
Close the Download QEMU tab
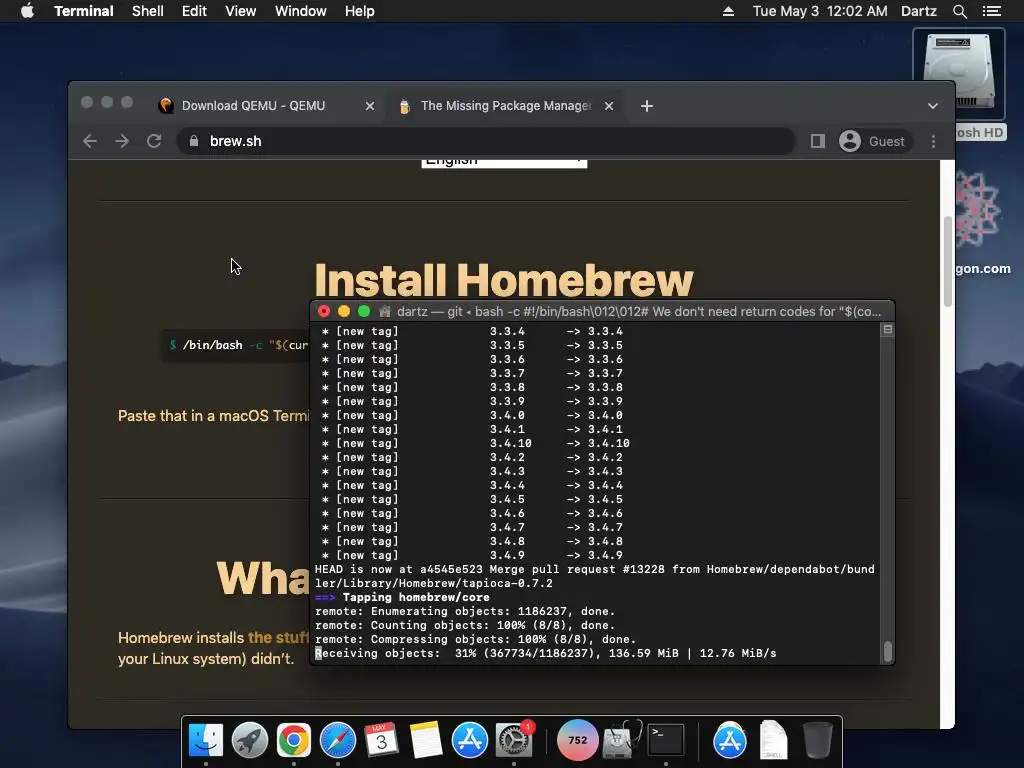(370, 106)
